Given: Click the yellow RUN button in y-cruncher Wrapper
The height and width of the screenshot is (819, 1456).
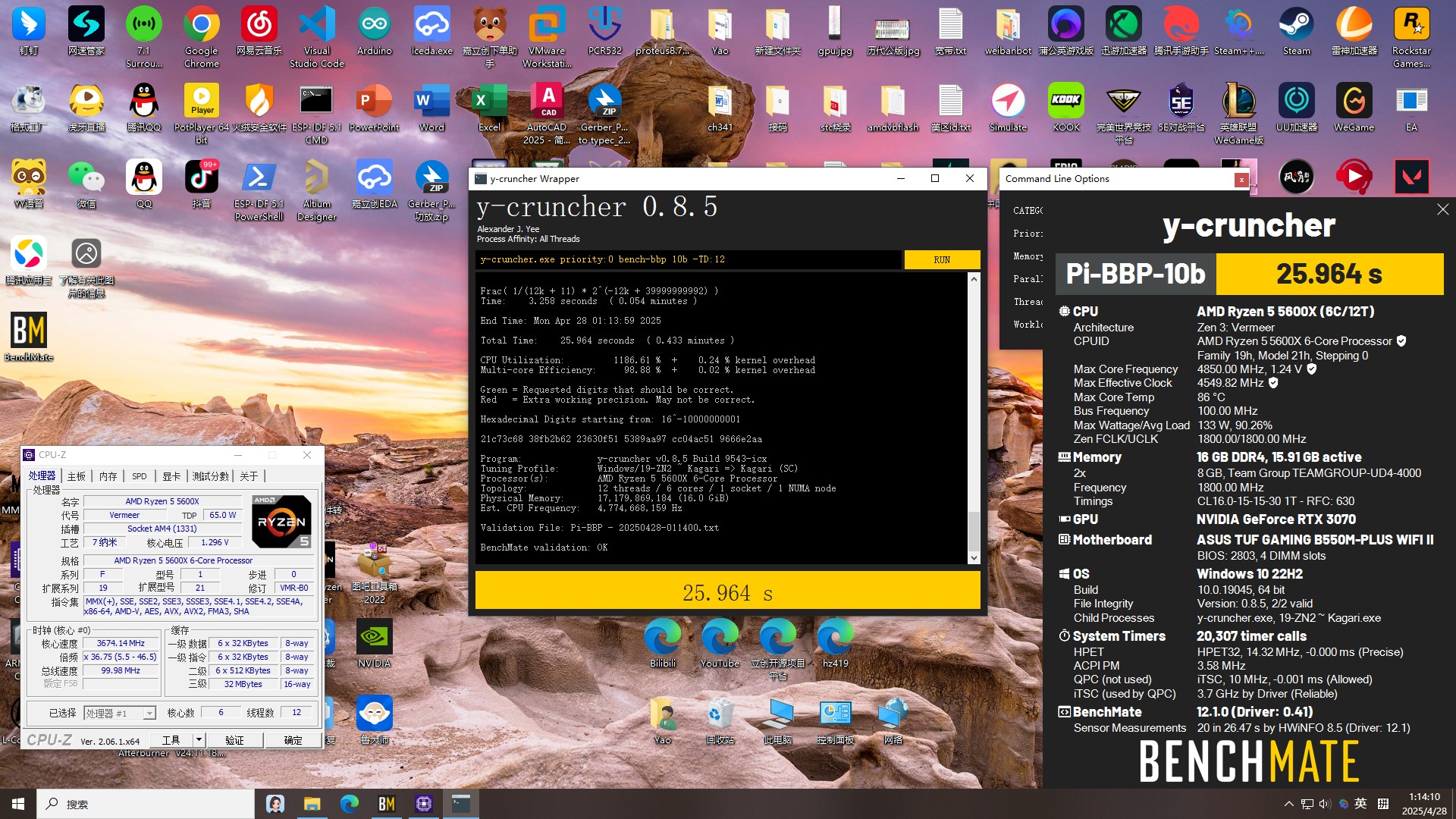Looking at the screenshot, I should [942, 259].
